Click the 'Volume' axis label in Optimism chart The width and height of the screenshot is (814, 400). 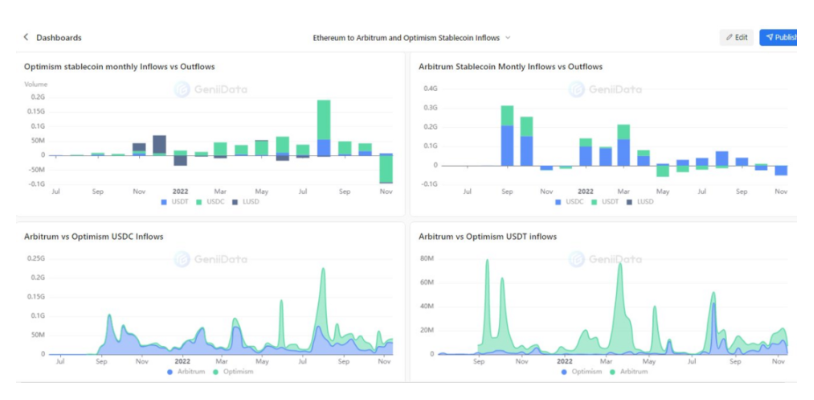point(36,84)
